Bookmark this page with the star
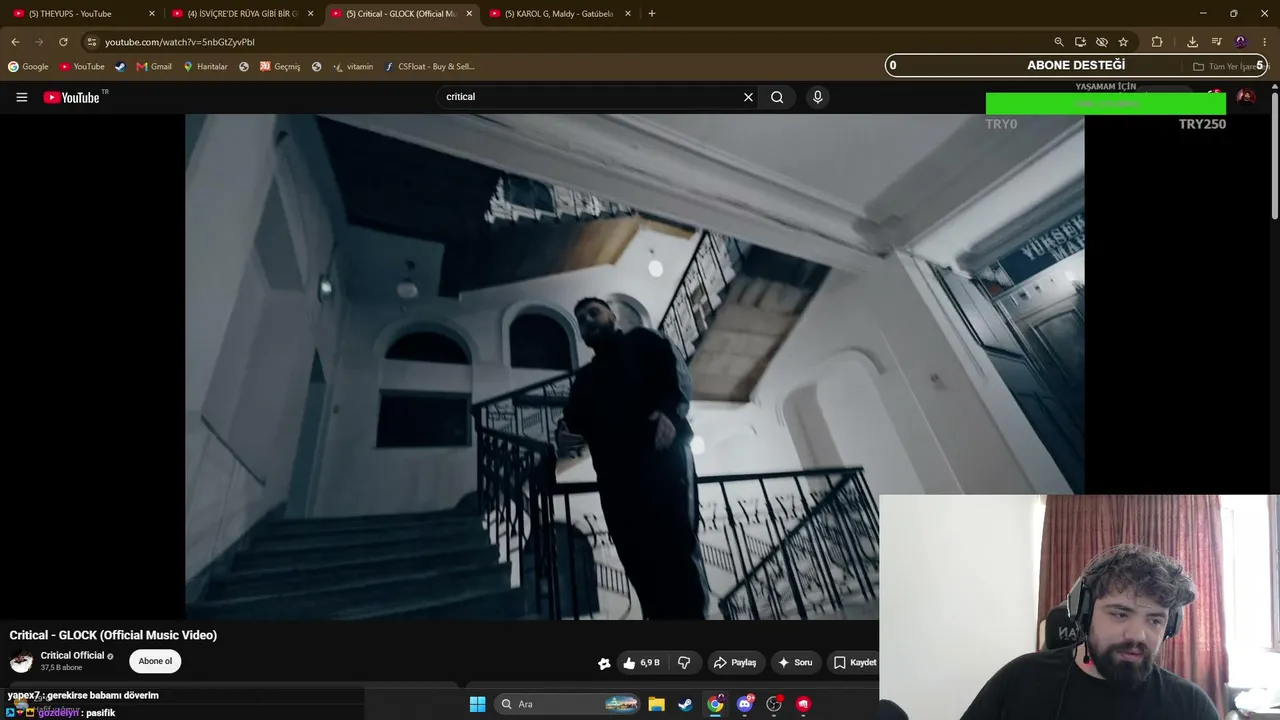The height and width of the screenshot is (720, 1280). point(1123,42)
